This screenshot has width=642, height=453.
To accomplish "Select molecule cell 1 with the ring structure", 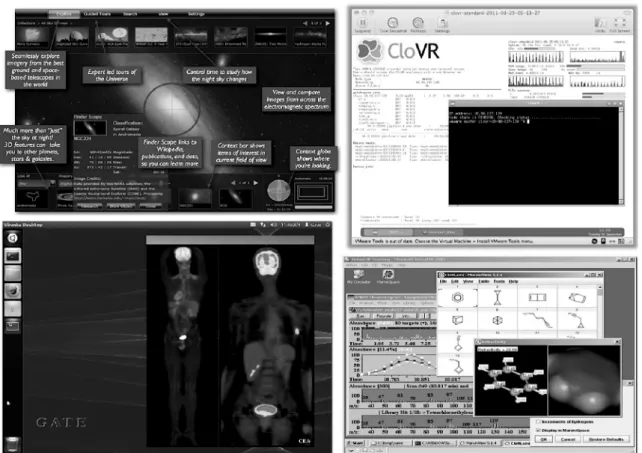I will tap(458, 297).
